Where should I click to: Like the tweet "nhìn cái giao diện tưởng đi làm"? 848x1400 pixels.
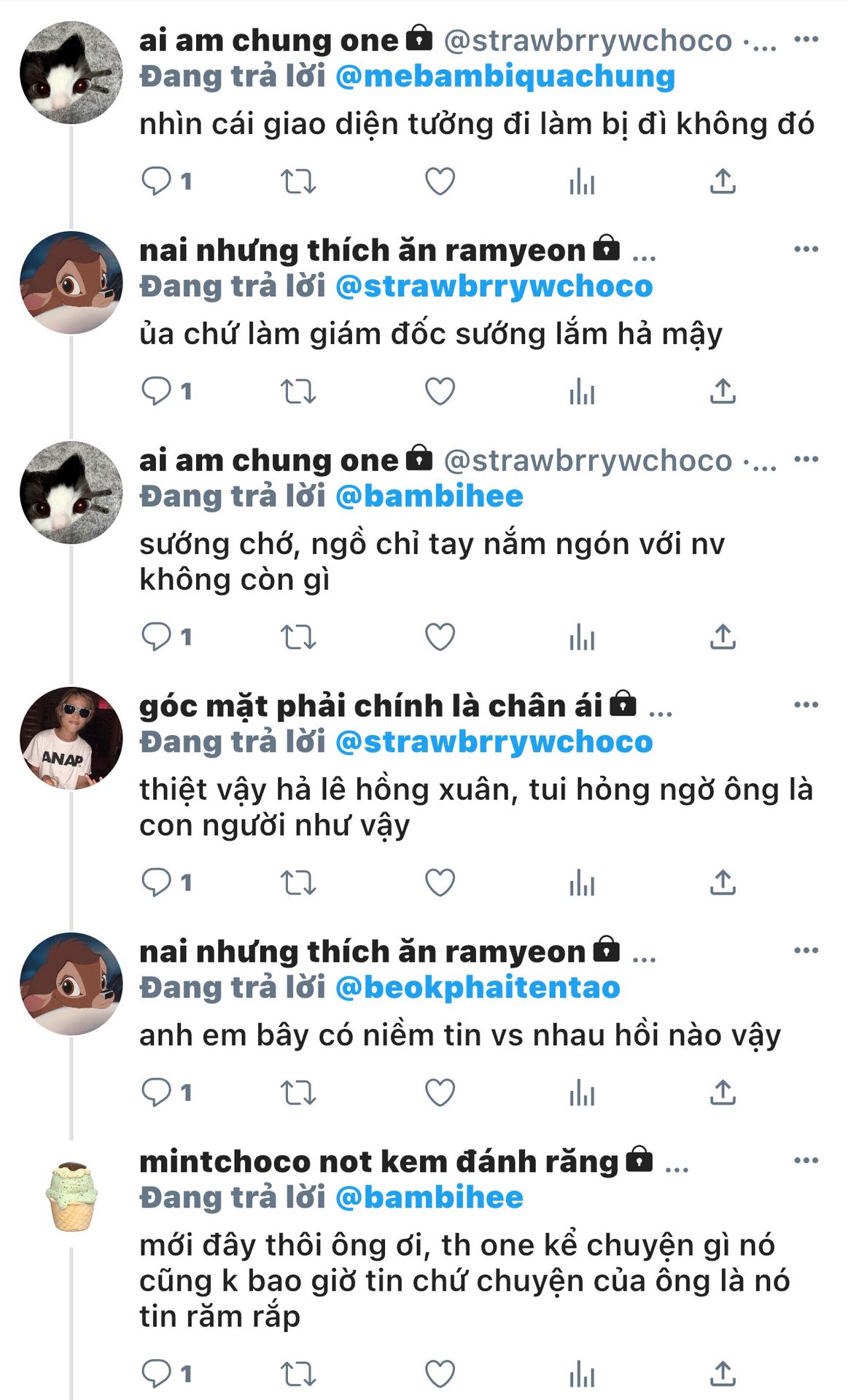click(440, 181)
